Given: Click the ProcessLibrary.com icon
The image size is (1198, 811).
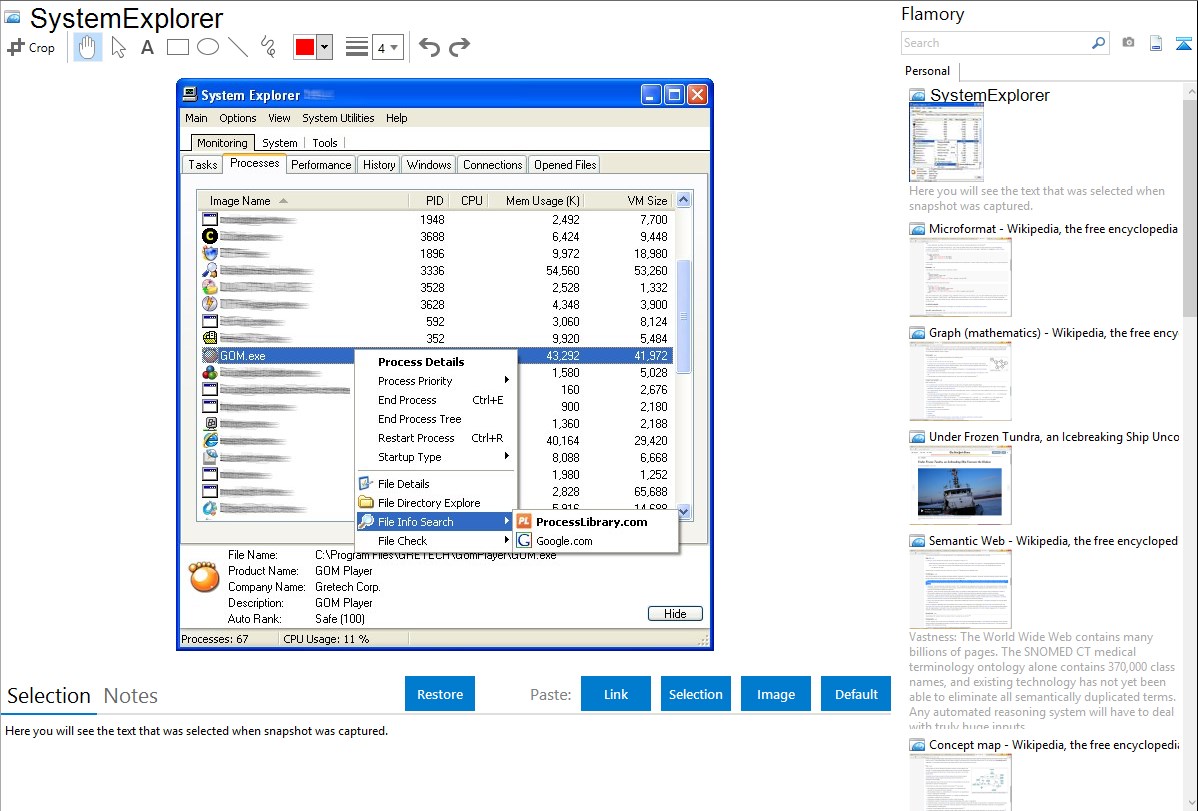Looking at the screenshot, I should click(x=524, y=521).
